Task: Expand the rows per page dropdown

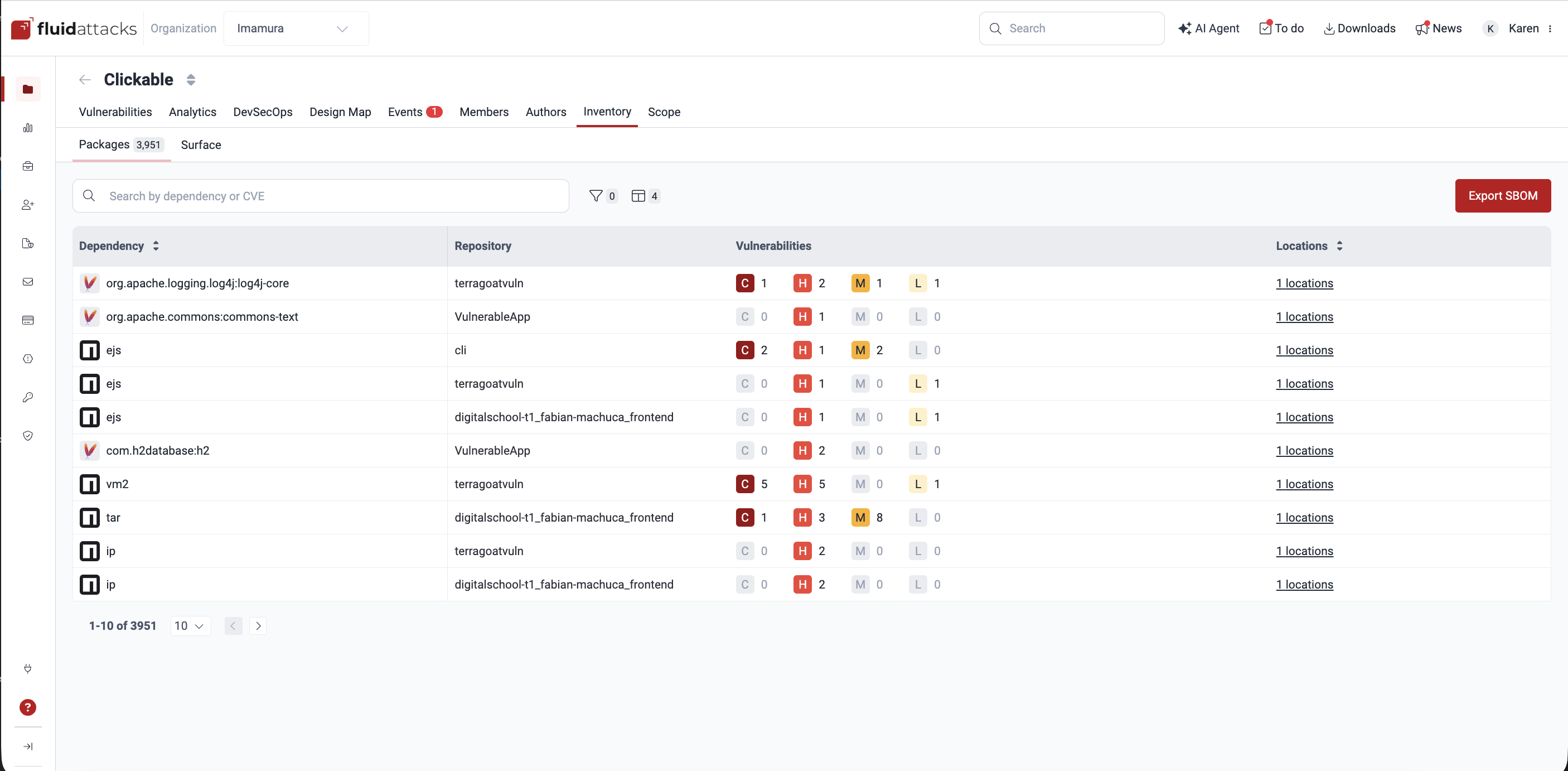Action: 190,625
